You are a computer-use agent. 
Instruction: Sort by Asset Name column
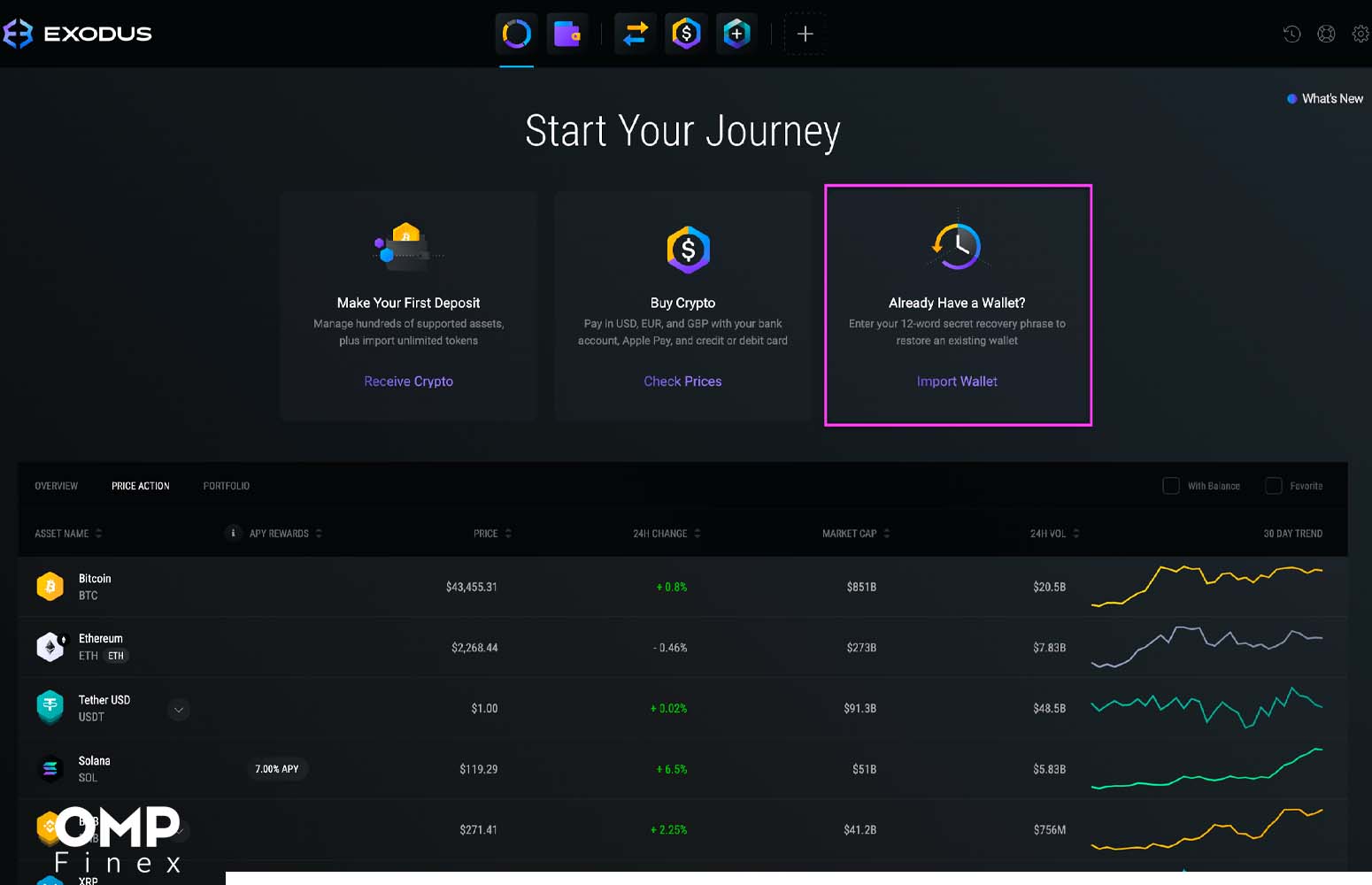click(x=68, y=534)
